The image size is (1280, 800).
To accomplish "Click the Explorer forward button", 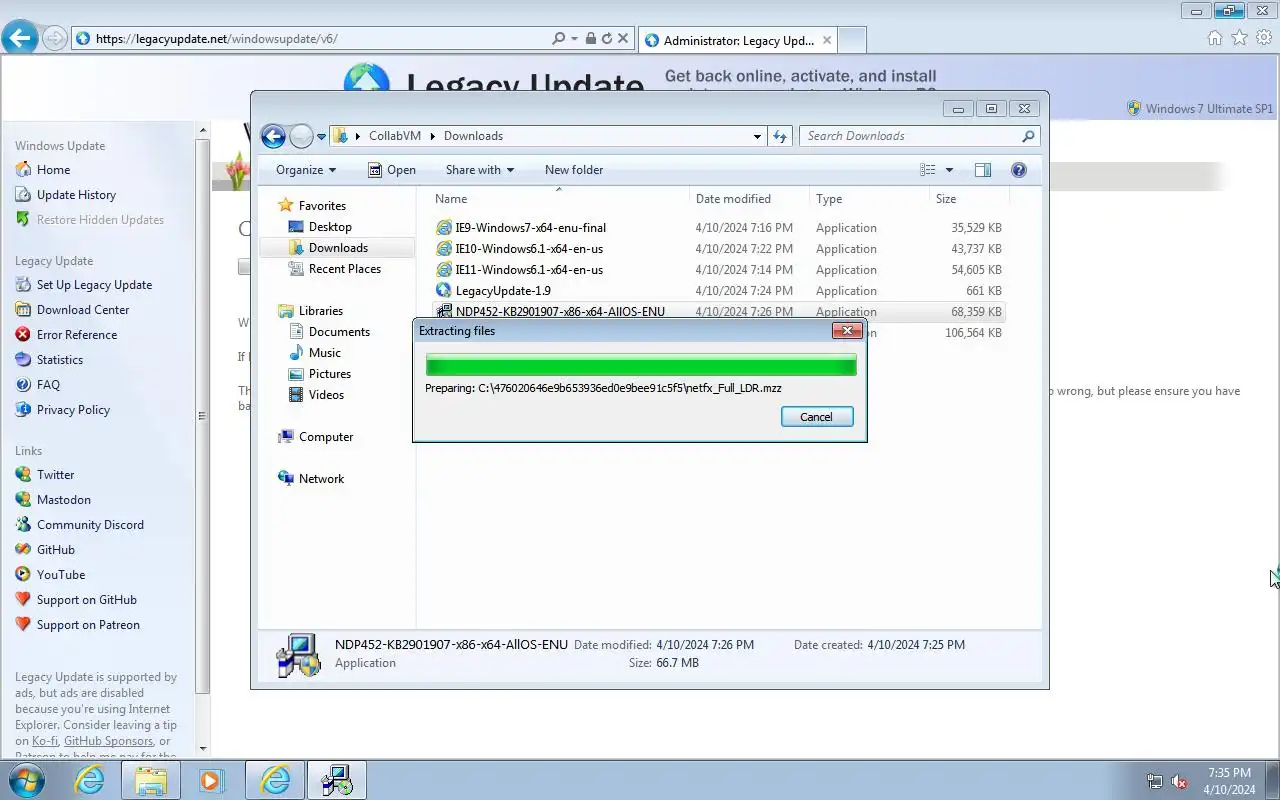I will 301,136.
